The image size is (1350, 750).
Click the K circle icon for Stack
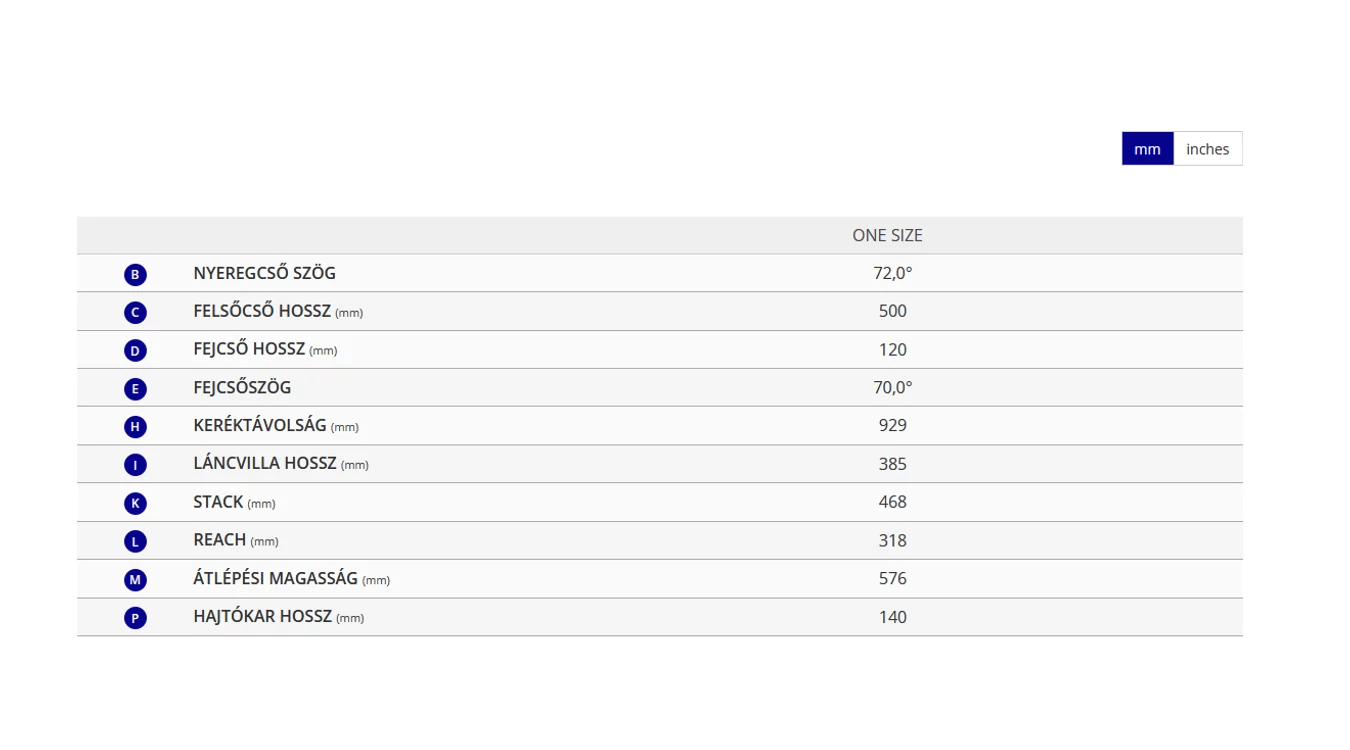135,503
